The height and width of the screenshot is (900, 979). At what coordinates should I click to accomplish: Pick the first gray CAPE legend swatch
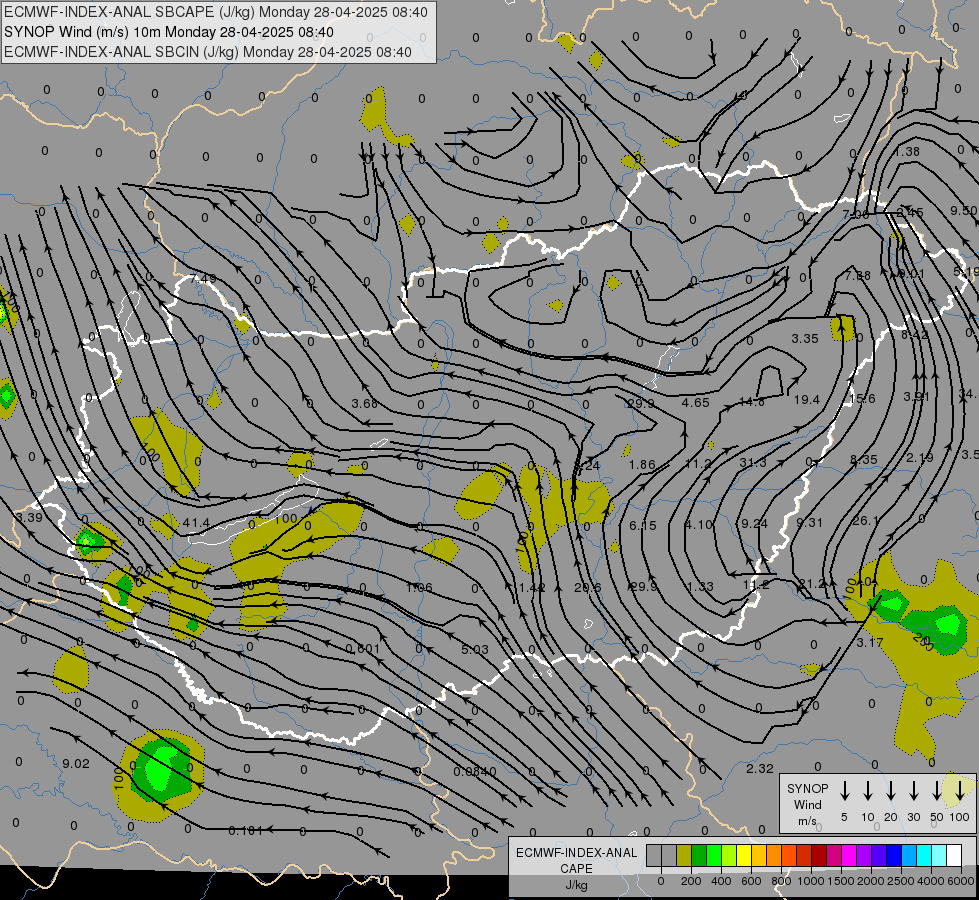pos(654,855)
